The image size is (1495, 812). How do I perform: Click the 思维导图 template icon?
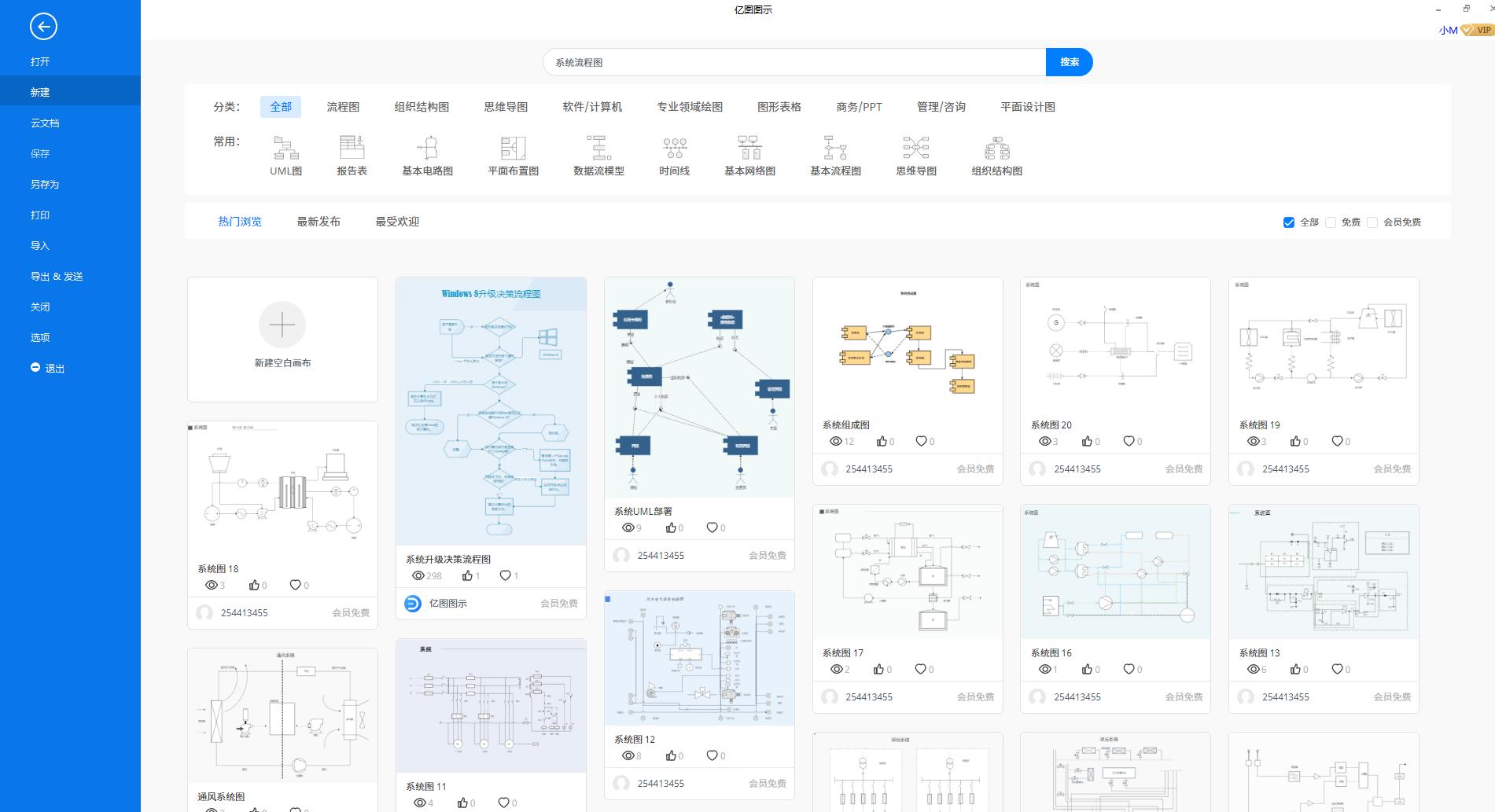pos(915,153)
